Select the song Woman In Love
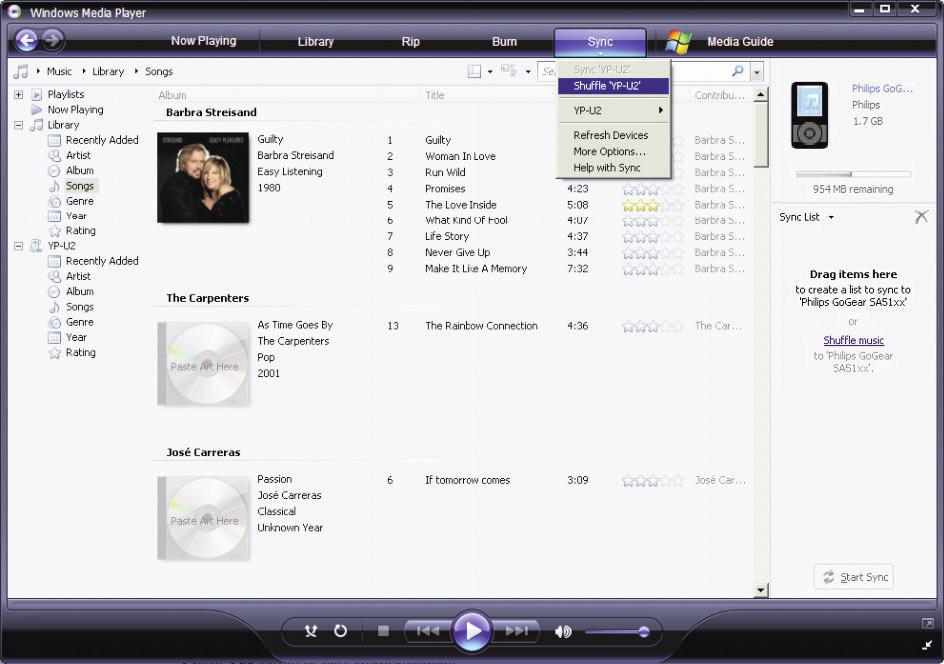Screen dimensions: 944x664 460,156
